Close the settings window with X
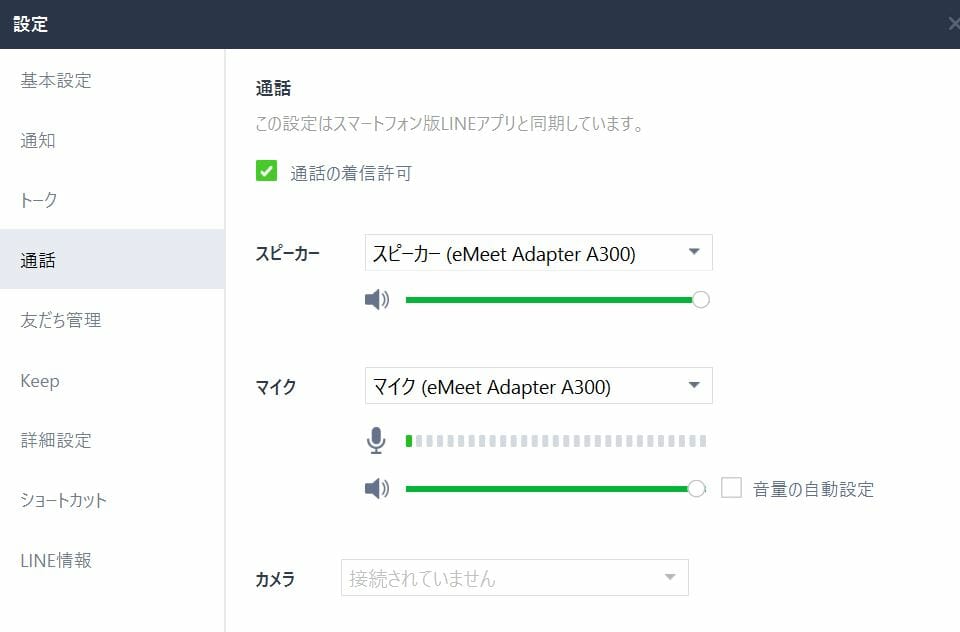This screenshot has width=960, height=632. tap(953, 24)
